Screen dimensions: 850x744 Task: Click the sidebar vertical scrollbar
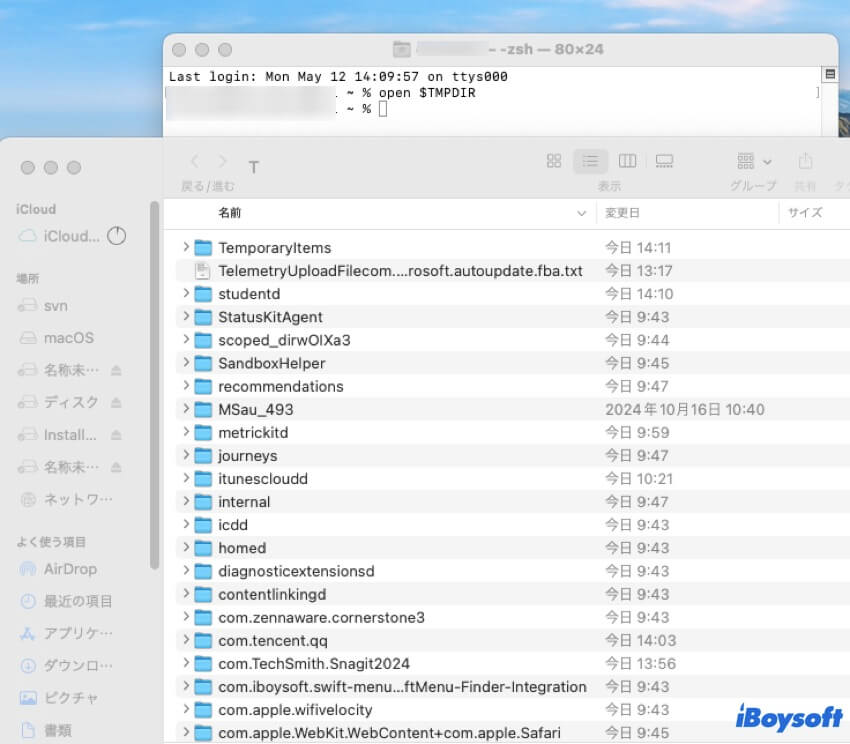[154, 380]
